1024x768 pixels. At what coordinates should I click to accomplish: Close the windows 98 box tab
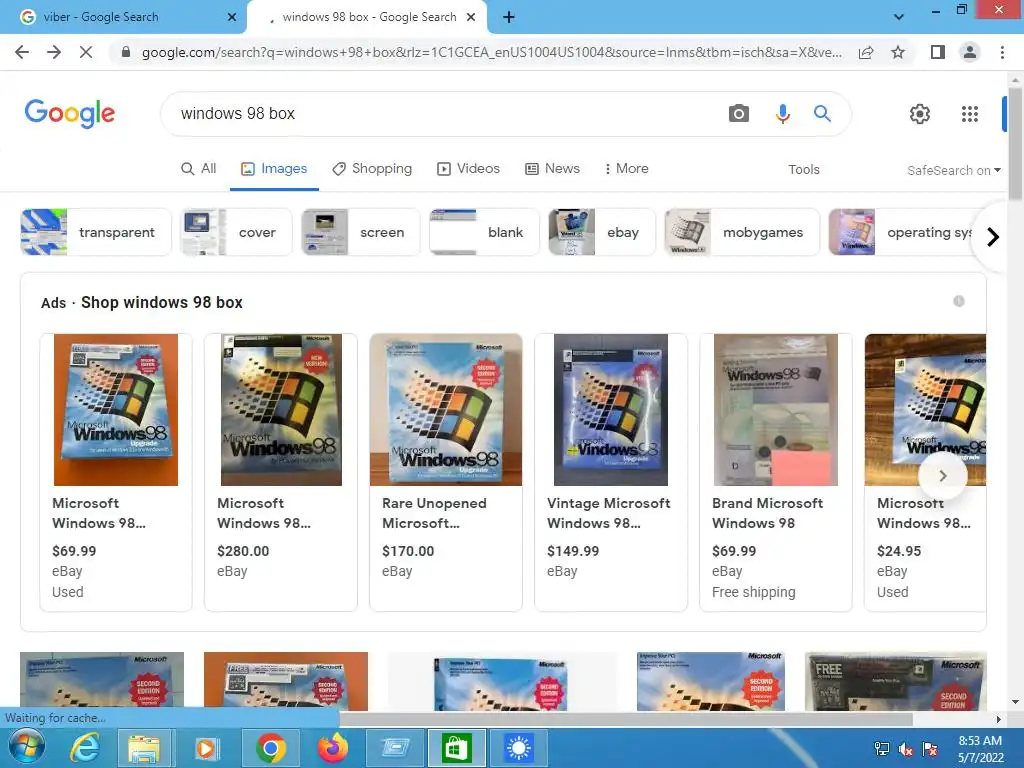pos(471,17)
